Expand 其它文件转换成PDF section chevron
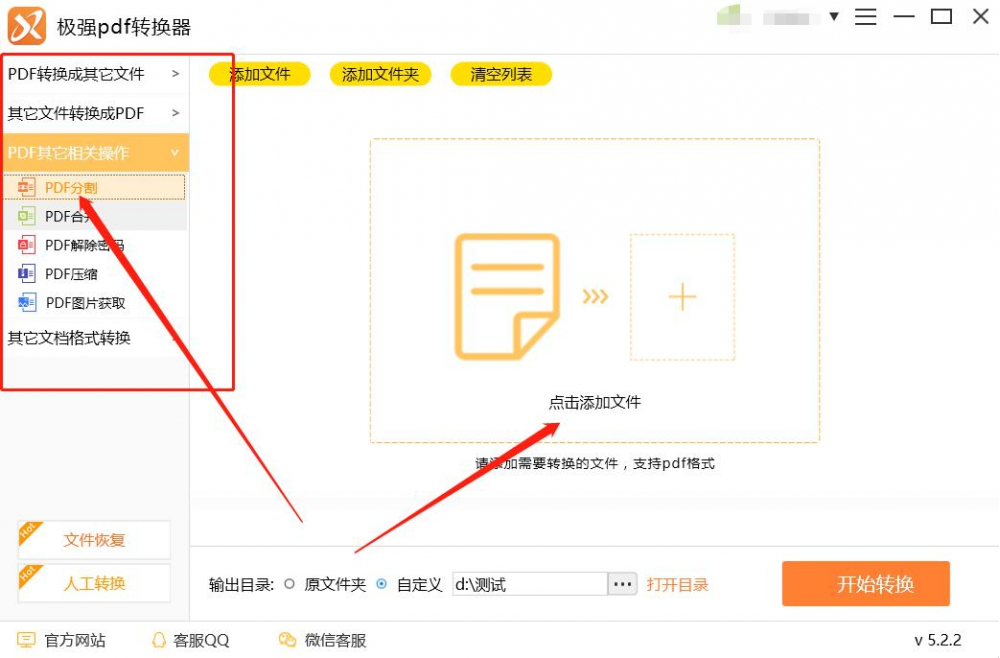This screenshot has height=658, width=1000. [175, 113]
